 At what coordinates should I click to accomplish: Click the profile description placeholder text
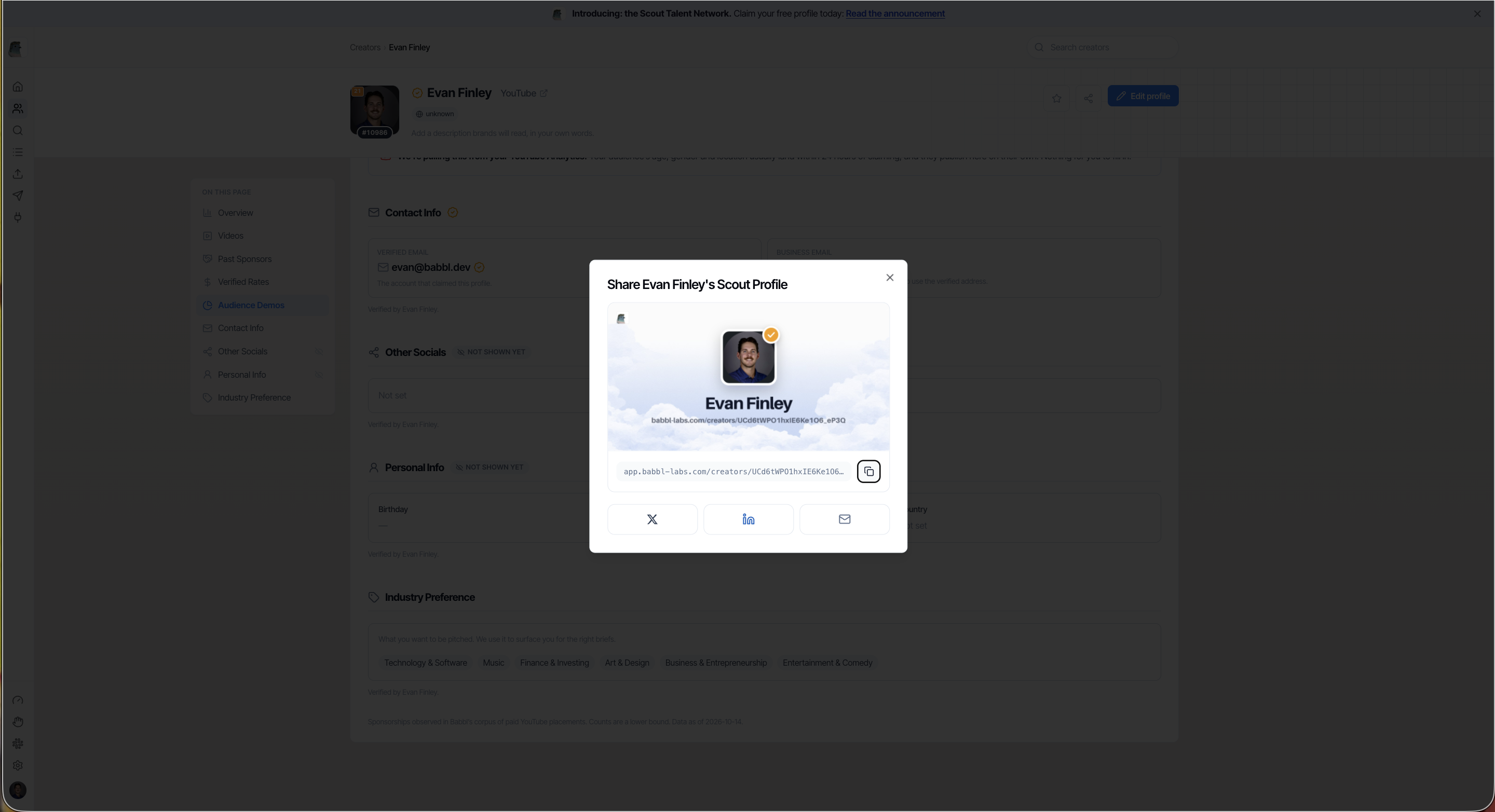coord(502,133)
